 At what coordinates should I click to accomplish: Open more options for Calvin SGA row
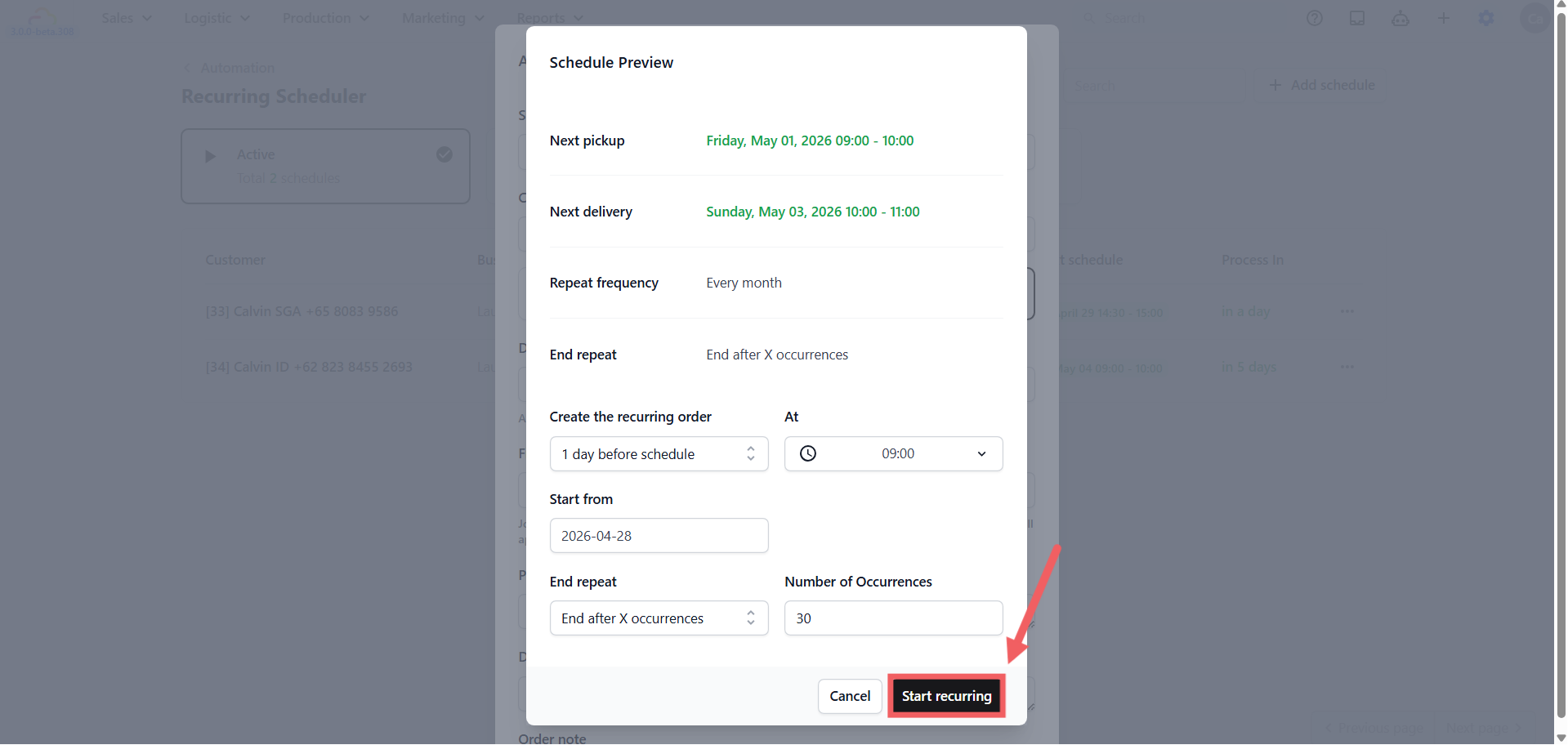coord(1347,311)
